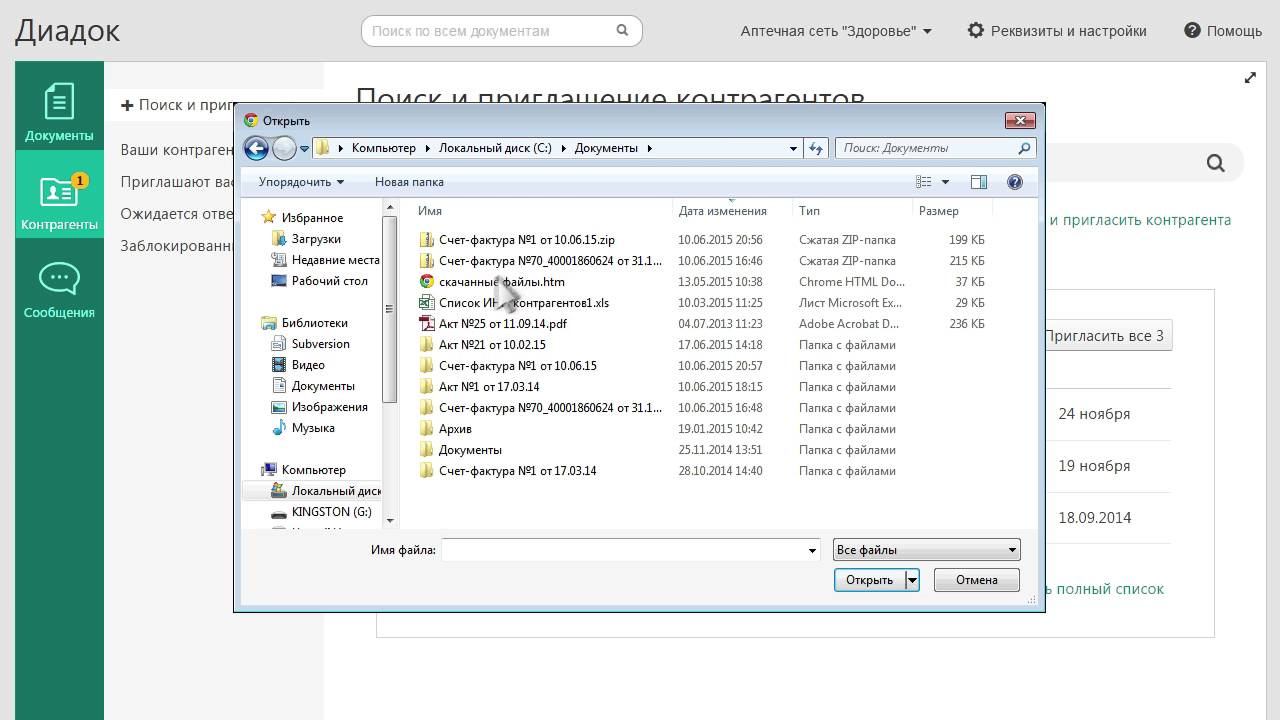Viewport: 1280px width, 720px height.
Task: Select file Акт №25 от 11.09.14.pdf
Action: tap(493, 324)
